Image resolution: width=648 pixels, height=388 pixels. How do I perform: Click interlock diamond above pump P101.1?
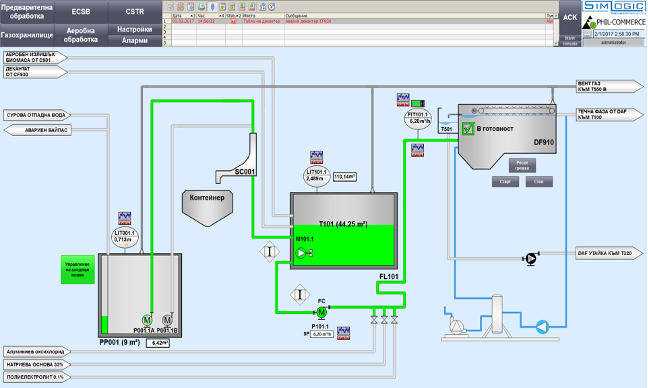[300, 295]
